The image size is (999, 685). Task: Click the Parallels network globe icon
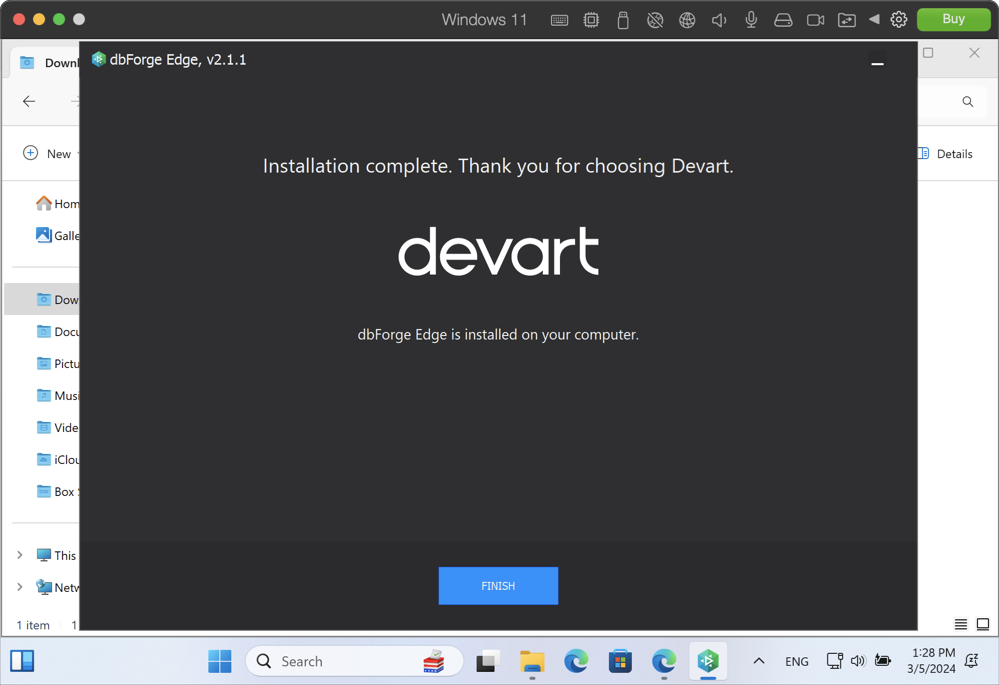[x=687, y=20]
